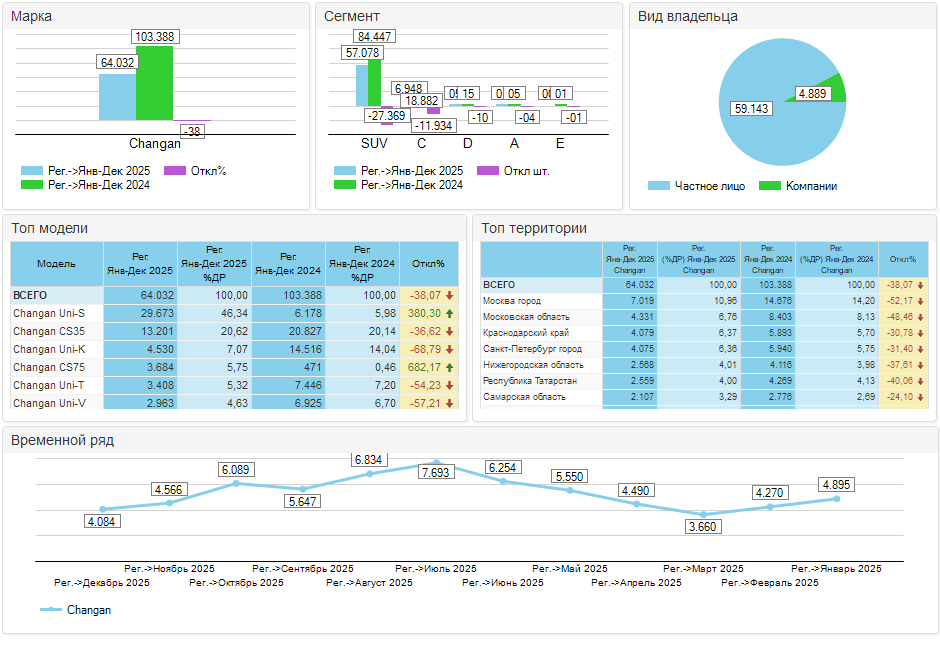The height and width of the screenshot is (664, 940).
Task: Click Changan Uni-V model name
Action: pos(49,403)
